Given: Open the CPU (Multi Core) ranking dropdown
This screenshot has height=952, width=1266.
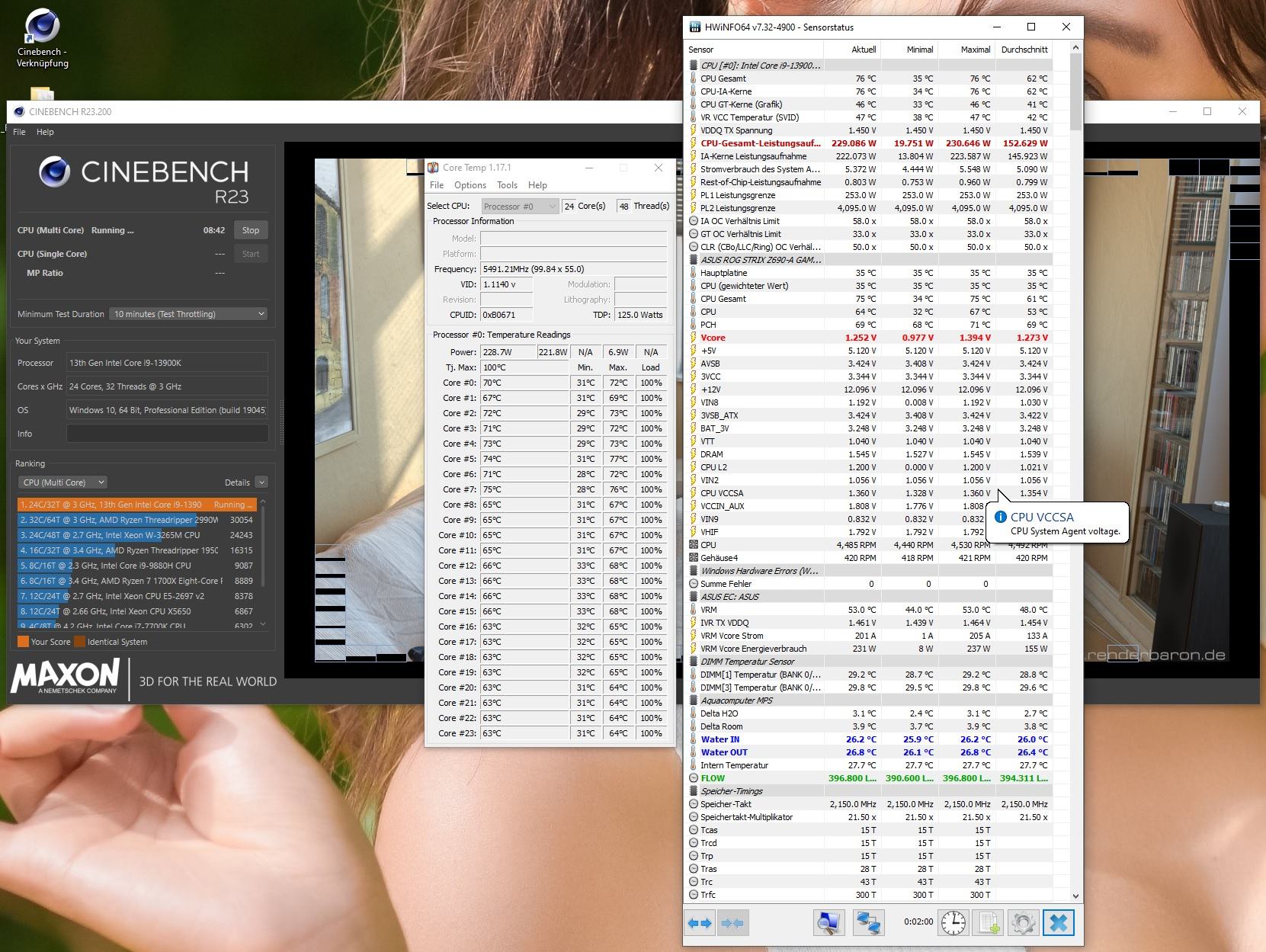Looking at the screenshot, I should (x=62, y=482).
